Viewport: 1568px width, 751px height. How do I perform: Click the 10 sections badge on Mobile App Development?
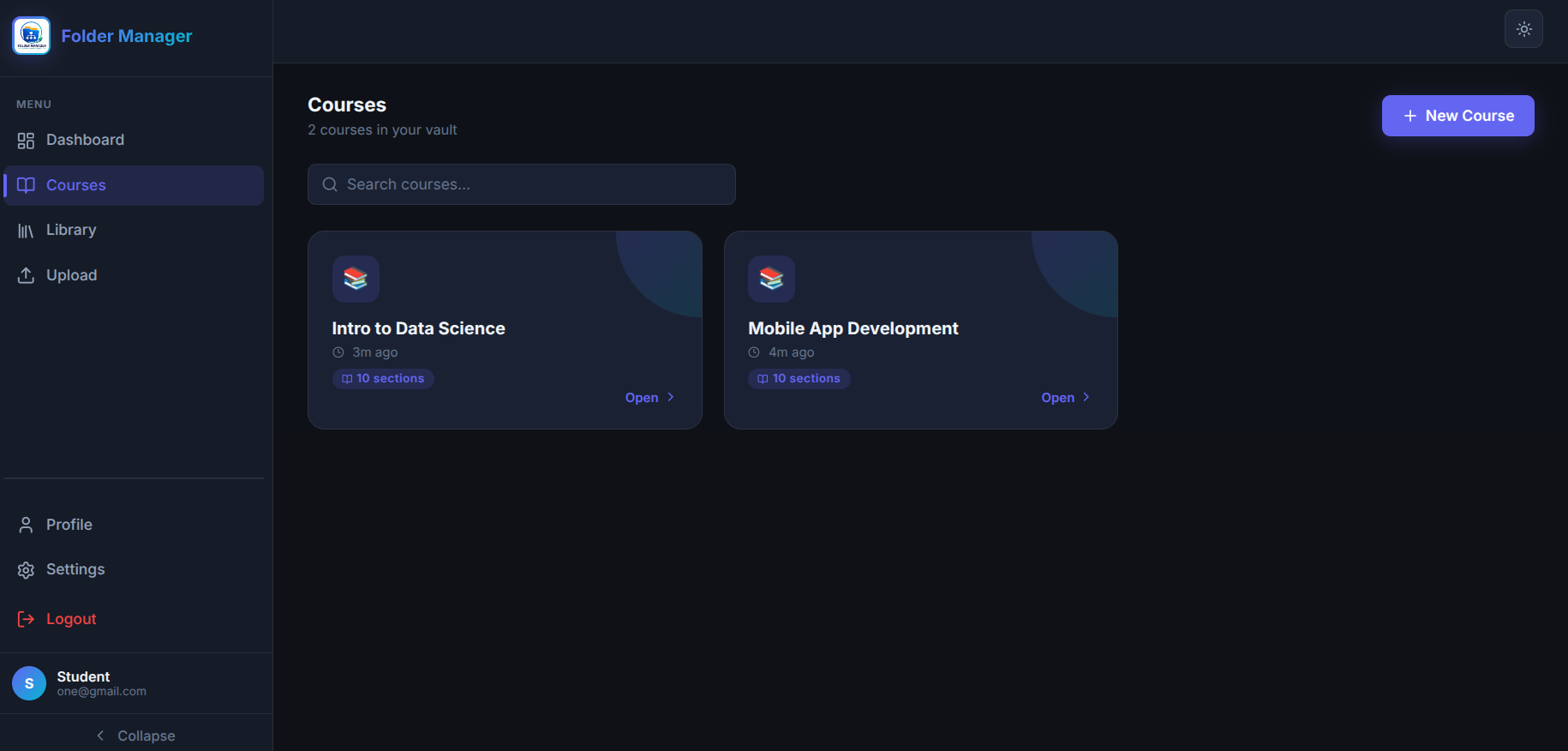799,379
